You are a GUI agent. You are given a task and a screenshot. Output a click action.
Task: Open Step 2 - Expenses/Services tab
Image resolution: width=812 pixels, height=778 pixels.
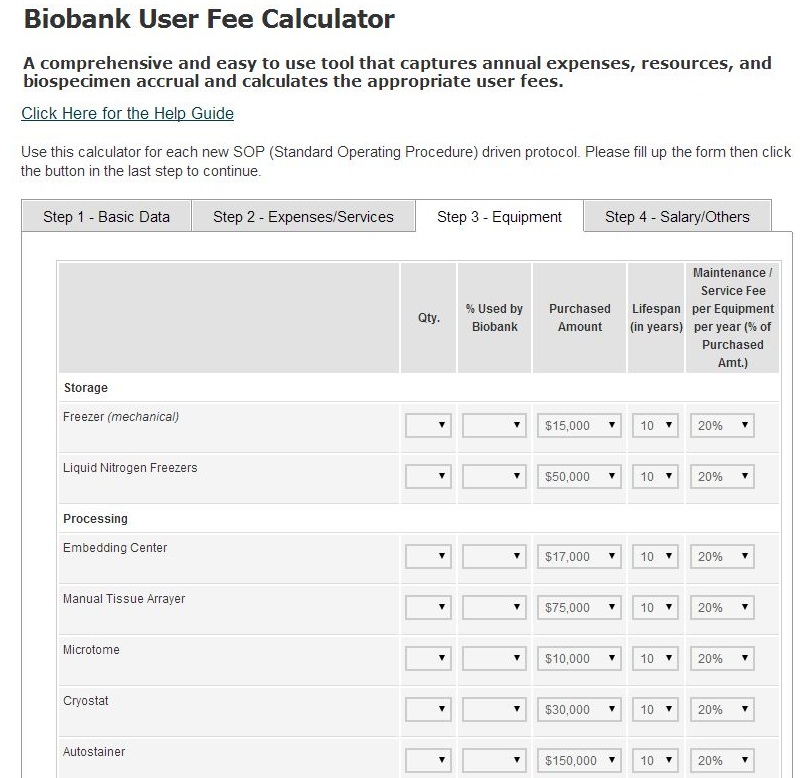click(x=303, y=217)
